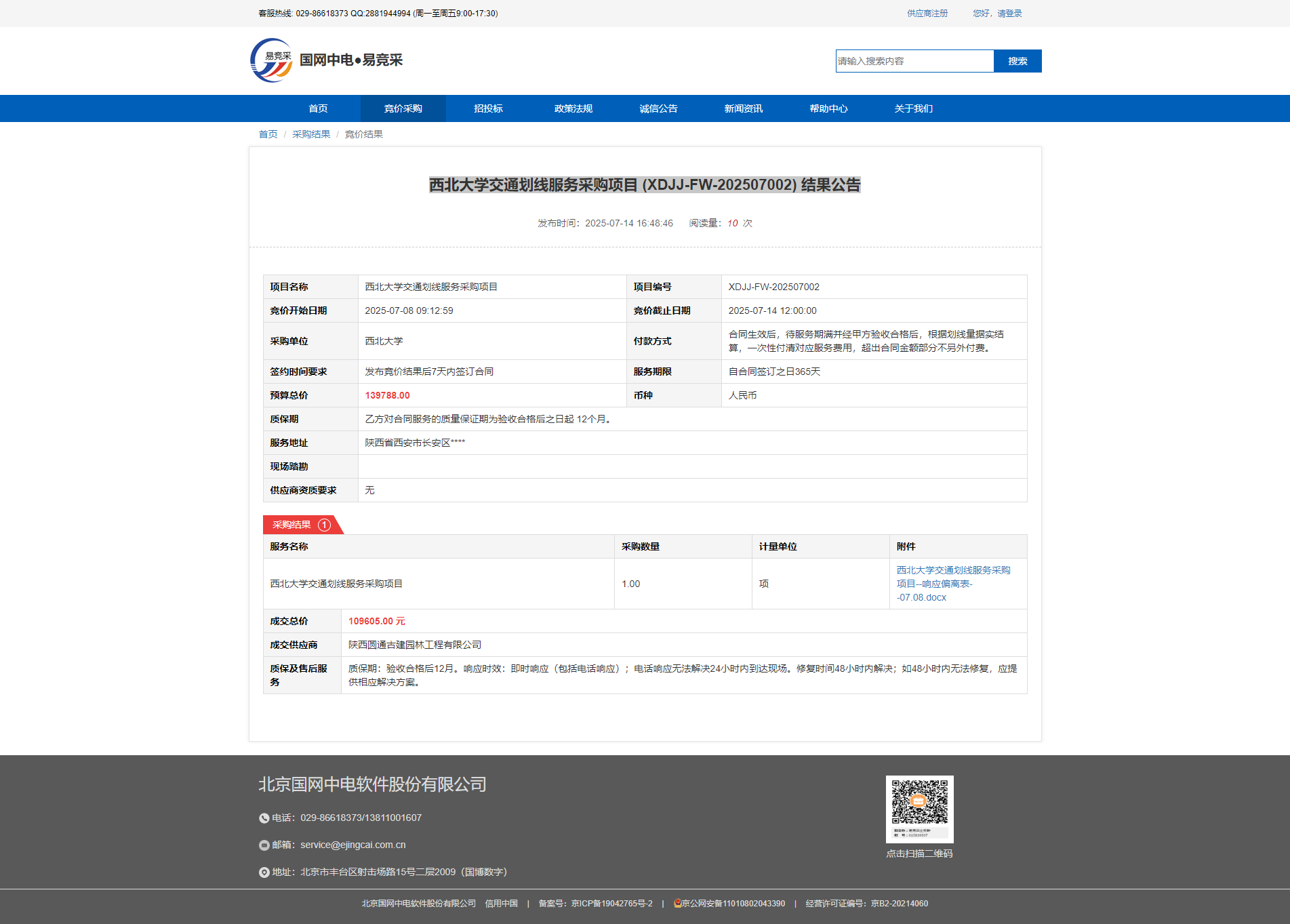
Task: Go to 首页 in navigation bar
Action: click(318, 108)
